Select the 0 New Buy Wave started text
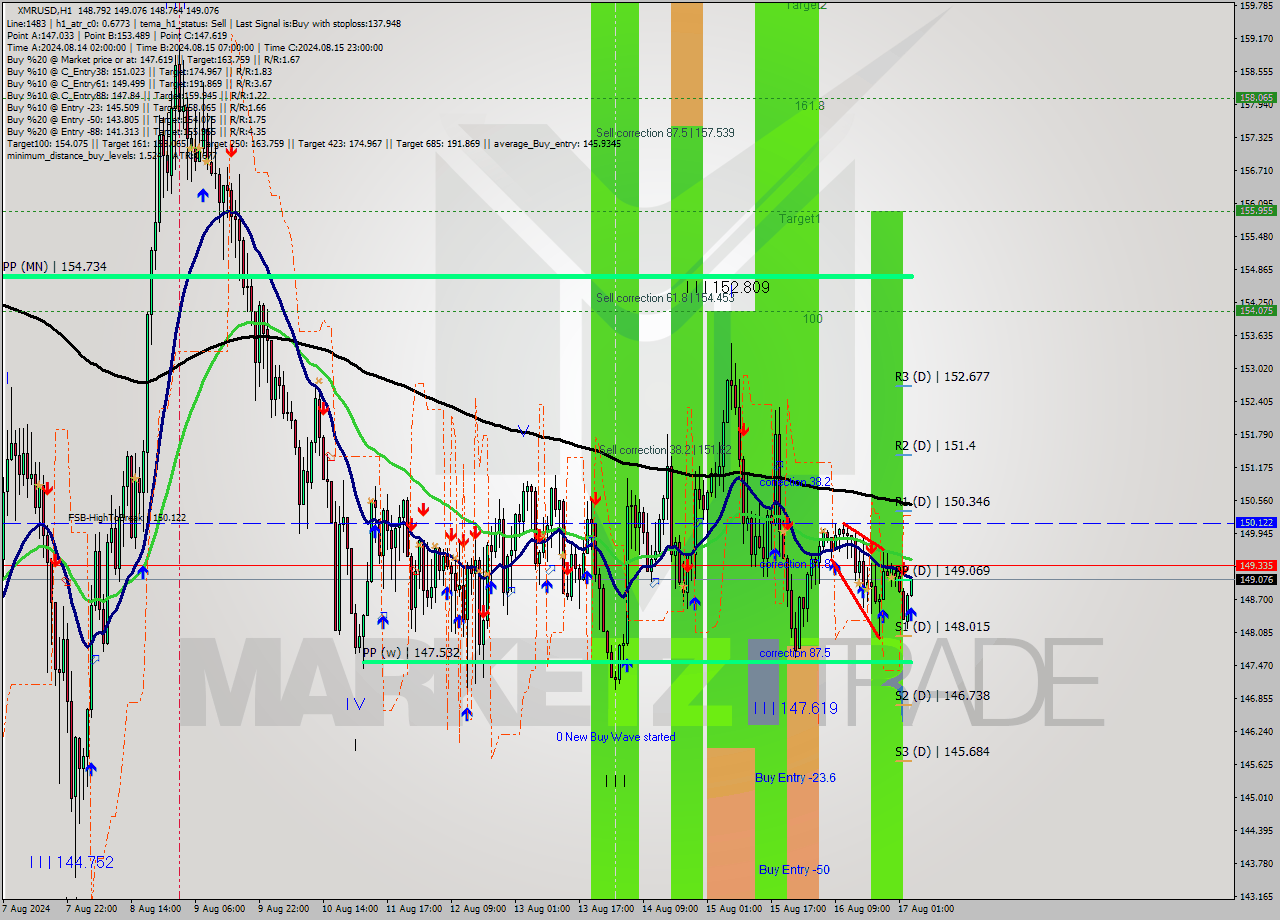This screenshot has width=1280, height=920. (x=616, y=737)
